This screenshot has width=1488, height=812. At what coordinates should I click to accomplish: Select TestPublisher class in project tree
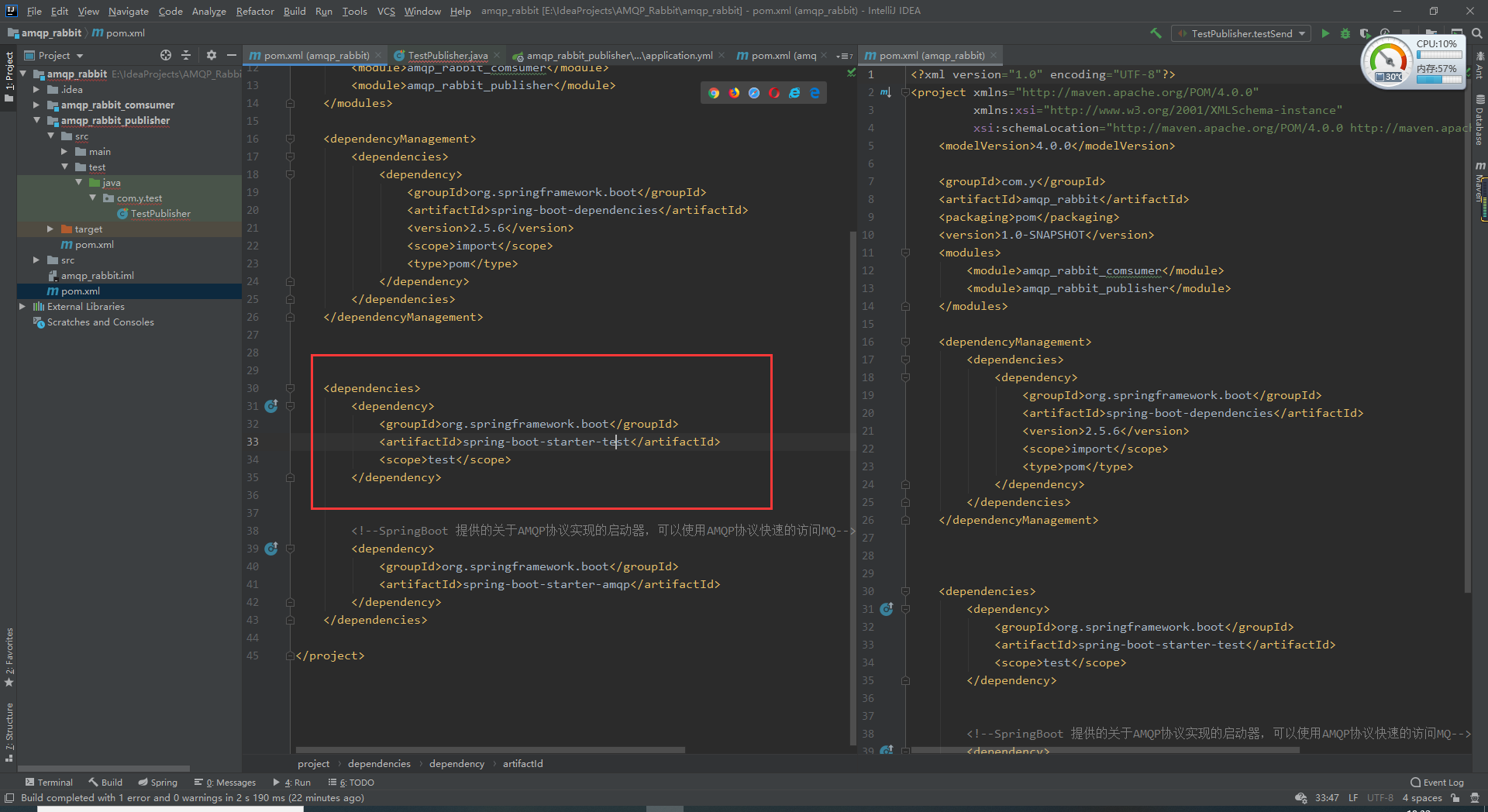click(x=160, y=213)
